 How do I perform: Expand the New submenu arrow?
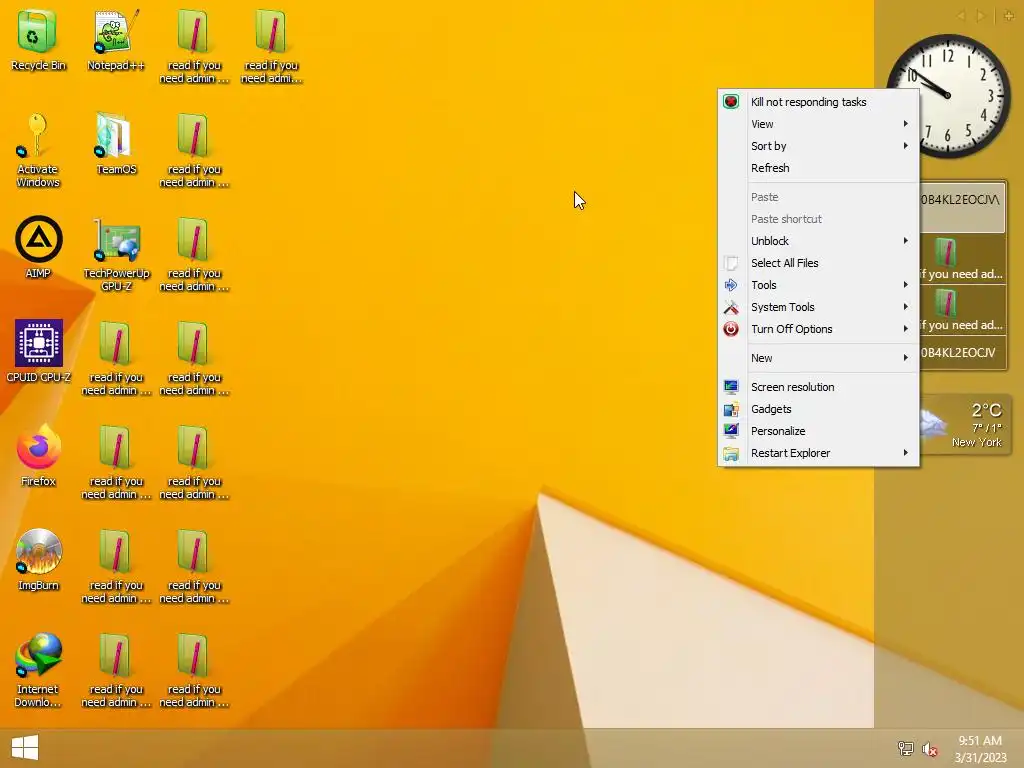click(906, 357)
